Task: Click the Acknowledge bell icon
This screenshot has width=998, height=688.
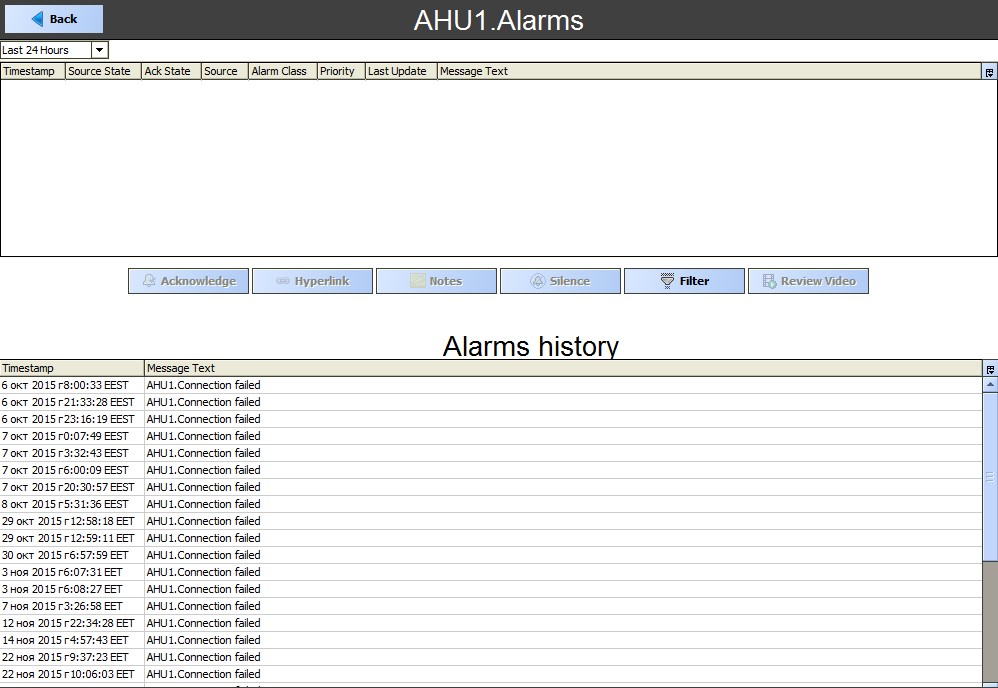Action: [149, 281]
